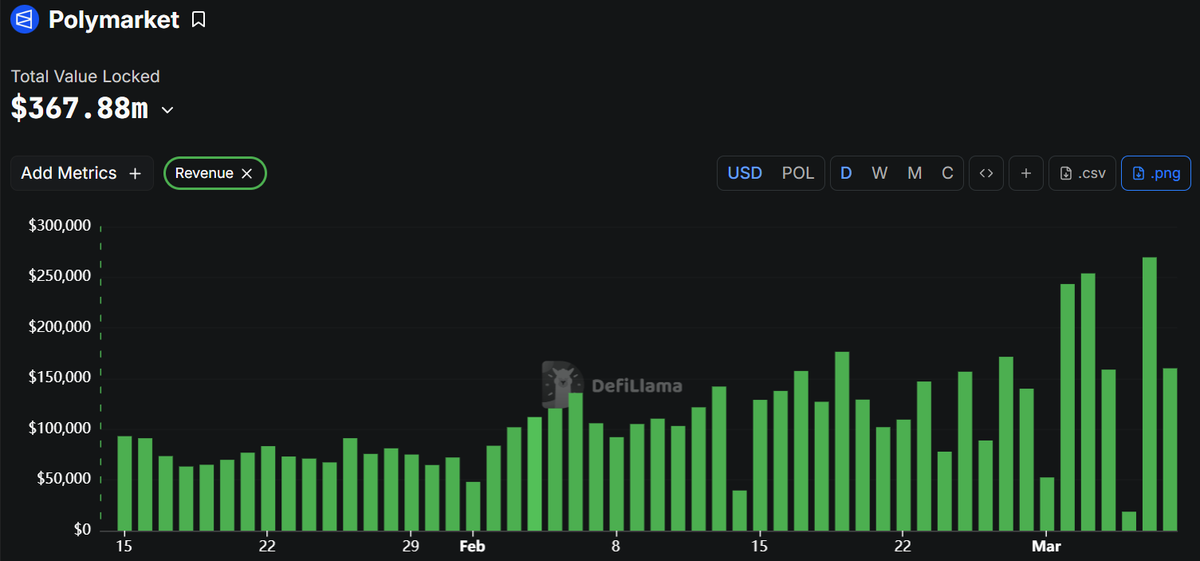Image resolution: width=1200 pixels, height=561 pixels.
Task: Select the daily D interval
Action: [846, 173]
